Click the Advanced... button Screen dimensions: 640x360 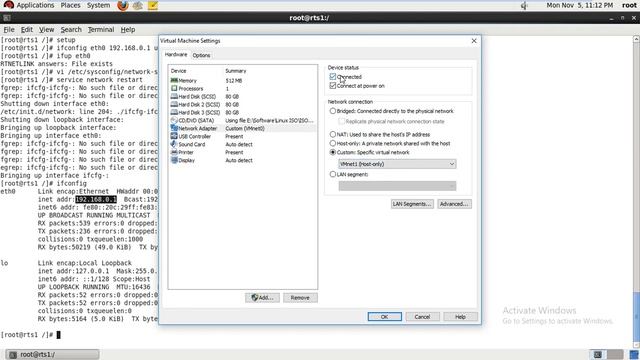(x=454, y=204)
